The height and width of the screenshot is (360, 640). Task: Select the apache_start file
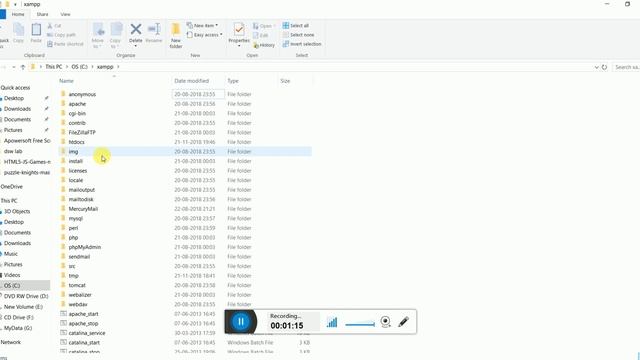point(83,314)
